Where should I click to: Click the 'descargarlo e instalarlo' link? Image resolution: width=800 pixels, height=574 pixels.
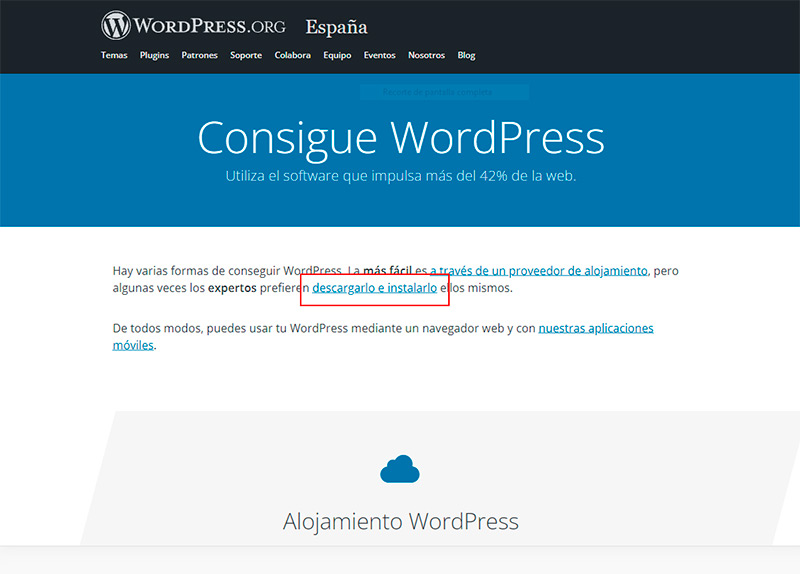tap(374, 288)
